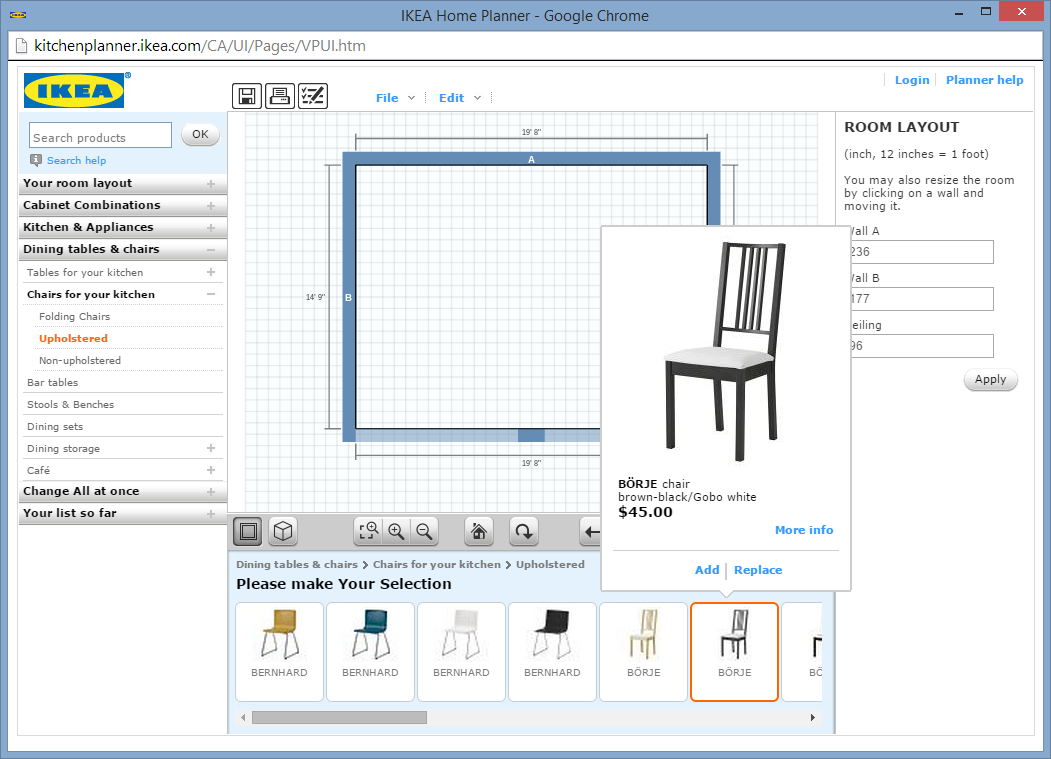Click More info for BÖRJE chair
The width and height of the screenshot is (1051, 759).
point(804,530)
